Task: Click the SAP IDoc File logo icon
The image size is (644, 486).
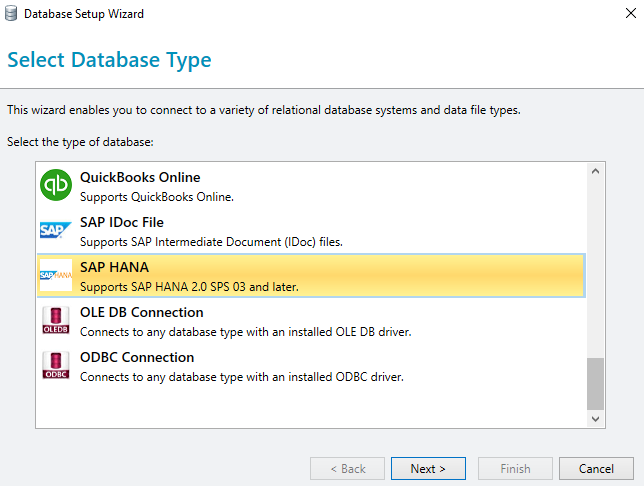Action: (x=55, y=230)
